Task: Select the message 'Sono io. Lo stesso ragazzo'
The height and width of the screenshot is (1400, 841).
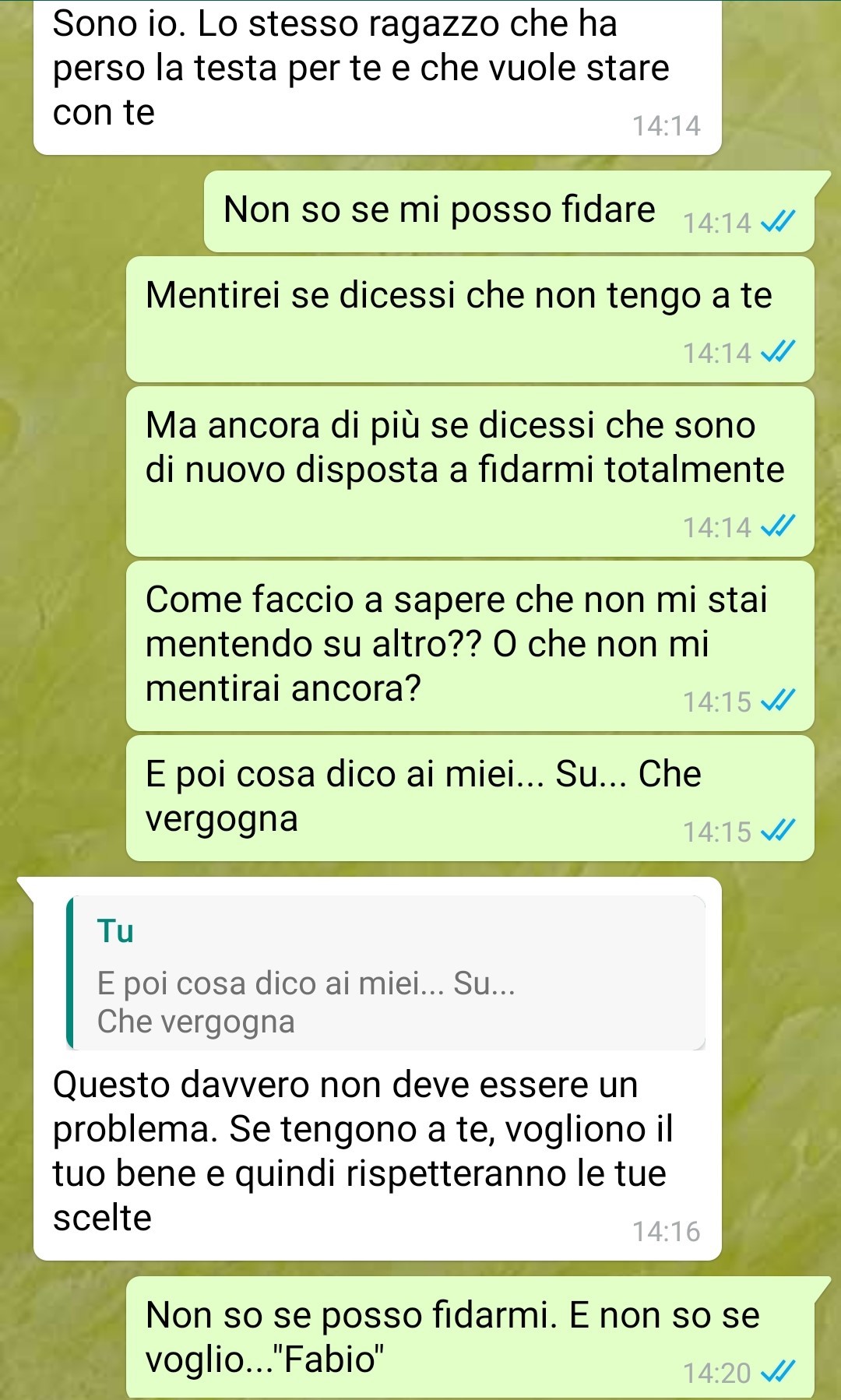Action: pos(378,77)
